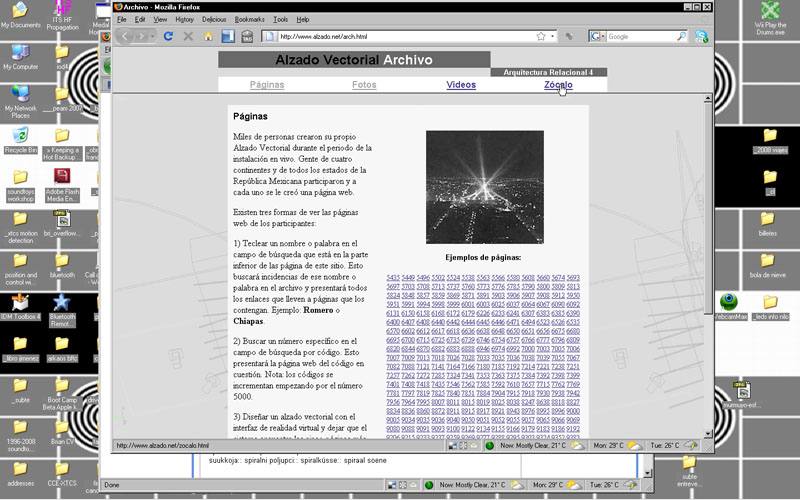Click 'Done' in the back window status bar
Viewport: 800px width, 500px height.
(x=112, y=485)
